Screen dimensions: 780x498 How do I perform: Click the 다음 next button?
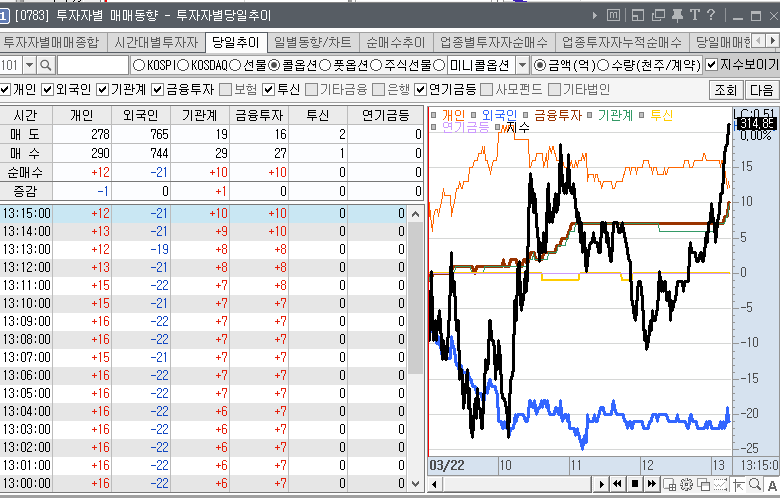(762, 90)
